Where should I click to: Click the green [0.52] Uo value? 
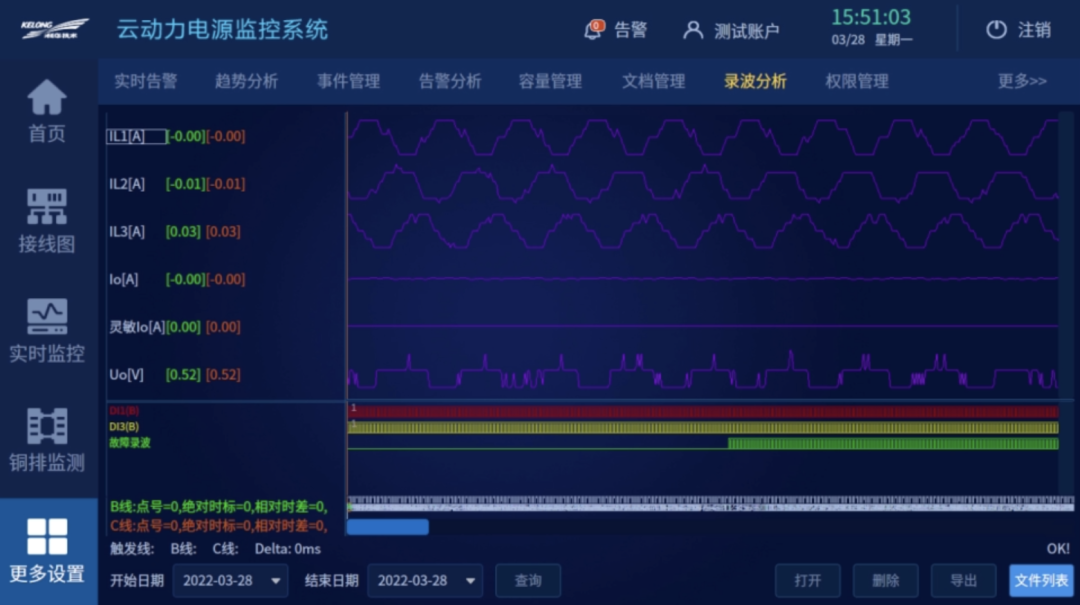[183, 375]
